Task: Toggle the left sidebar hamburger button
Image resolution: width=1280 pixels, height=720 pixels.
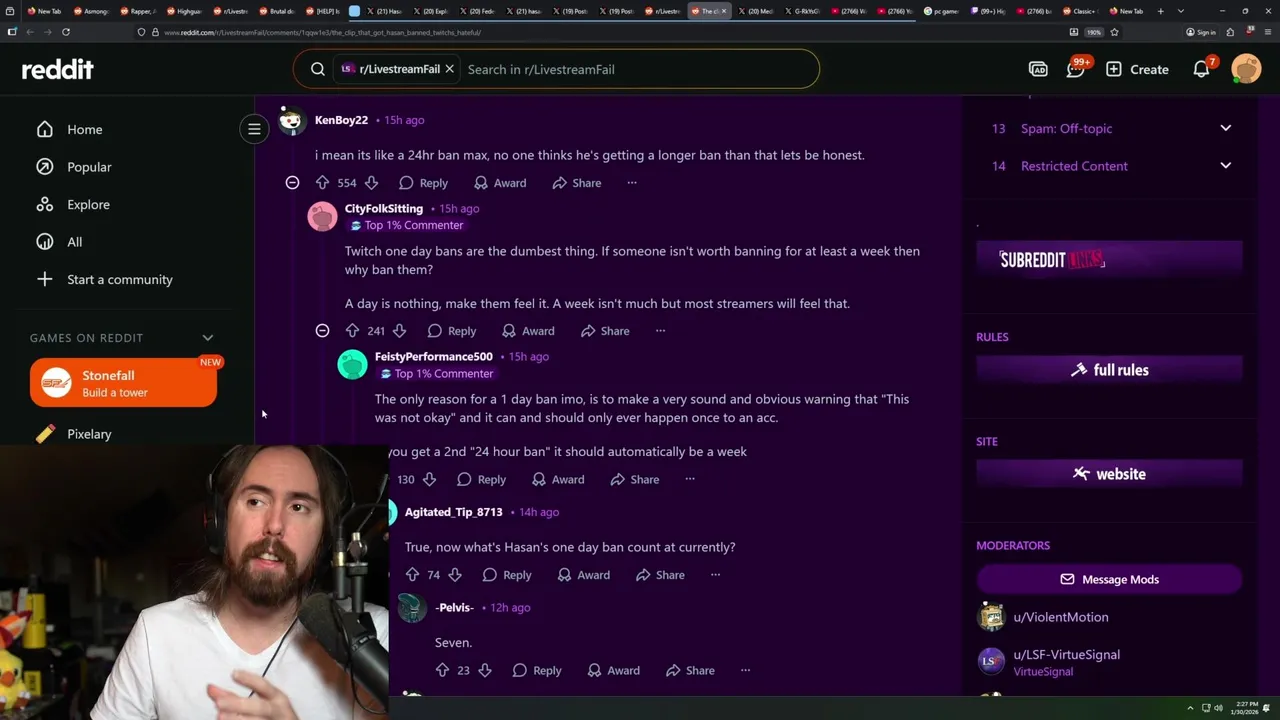Action: (254, 129)
